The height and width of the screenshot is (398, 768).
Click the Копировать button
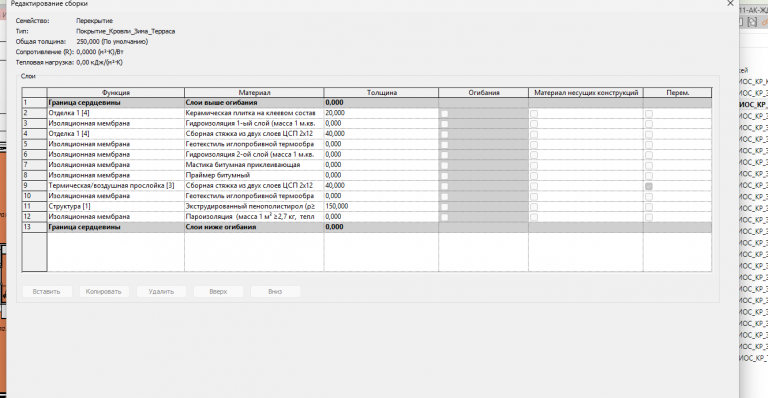tap(103, 291)
